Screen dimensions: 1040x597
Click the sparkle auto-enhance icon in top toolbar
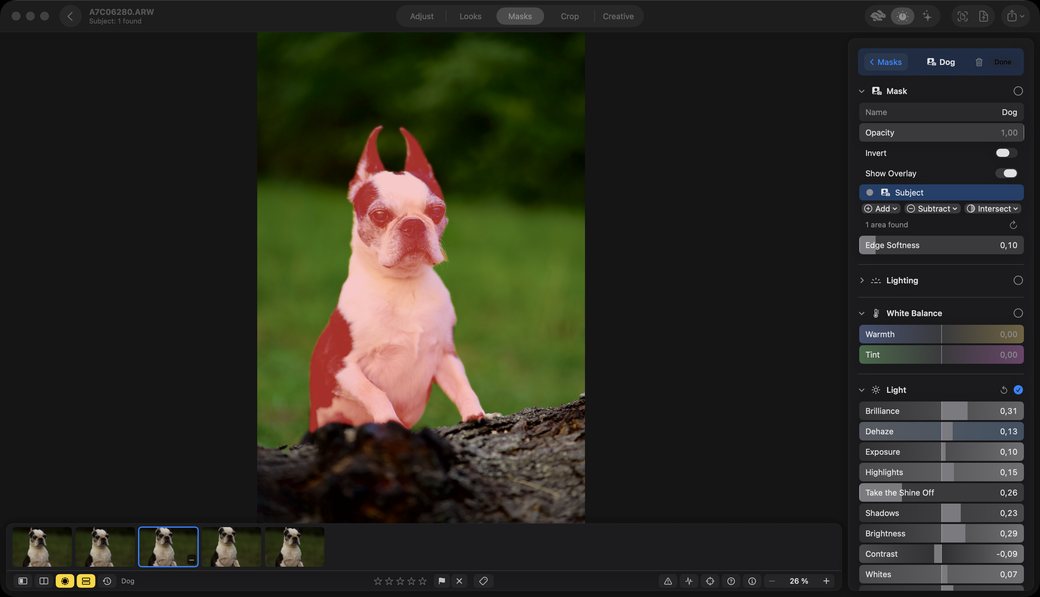[927, 16]
